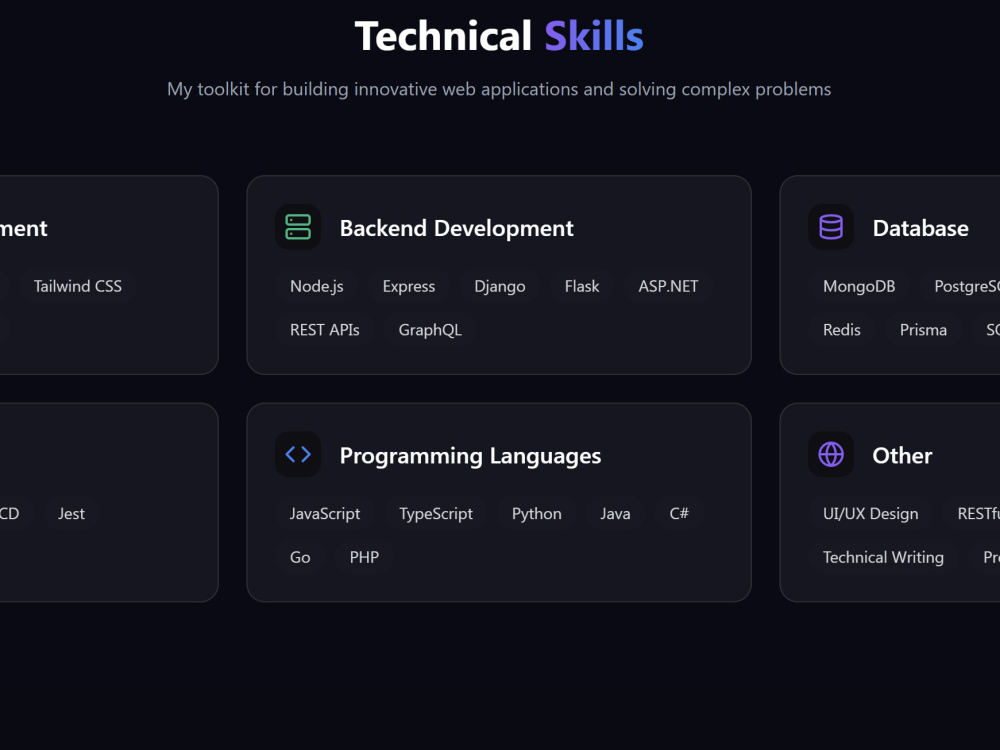The height and width of the screenshot is (750, 1000).
Task: Click the UI/UX Design tag
Action: [x=871, y=513]
